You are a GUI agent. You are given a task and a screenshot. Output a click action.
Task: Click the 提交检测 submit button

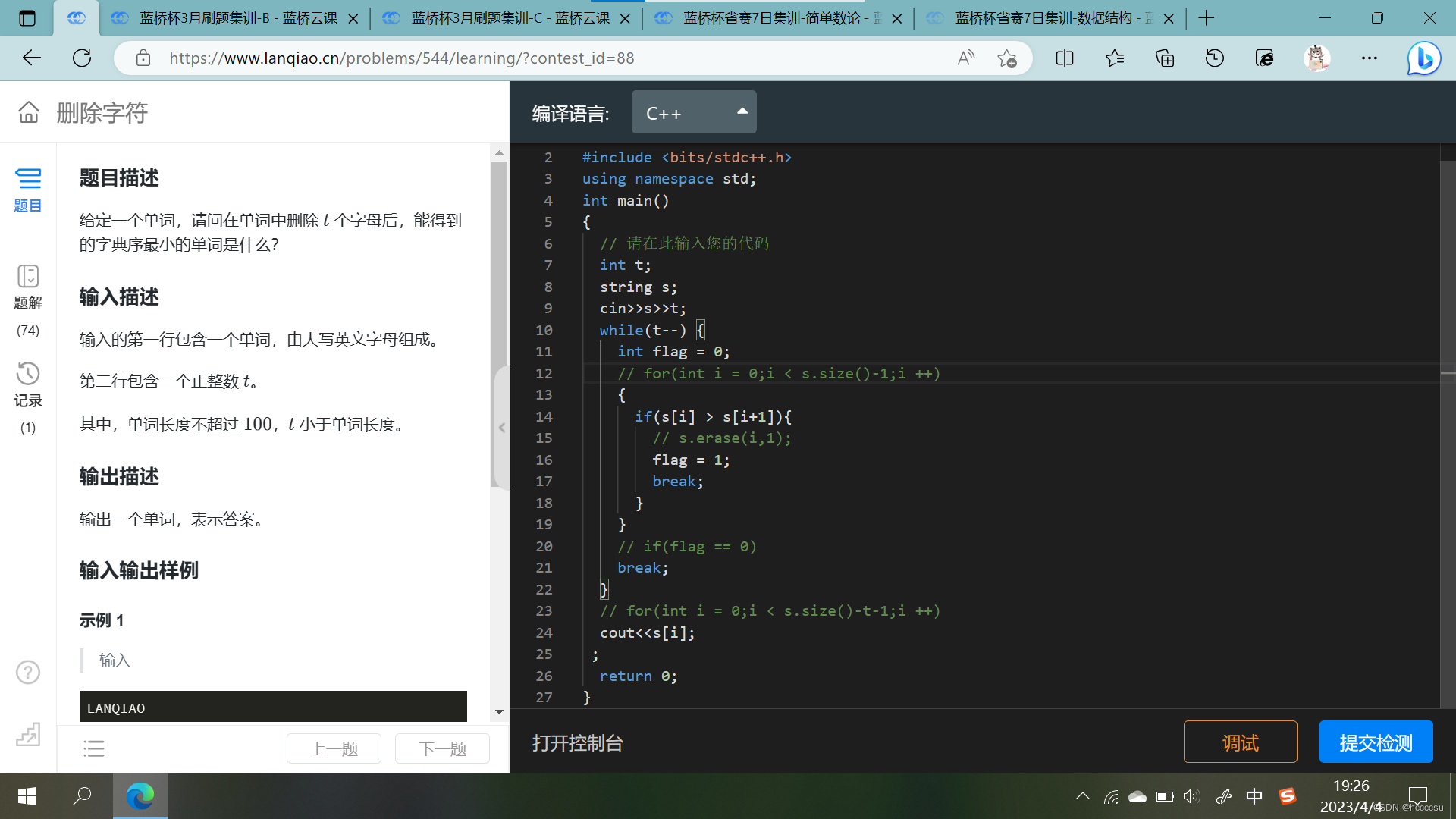click(x=1376, y=742)
